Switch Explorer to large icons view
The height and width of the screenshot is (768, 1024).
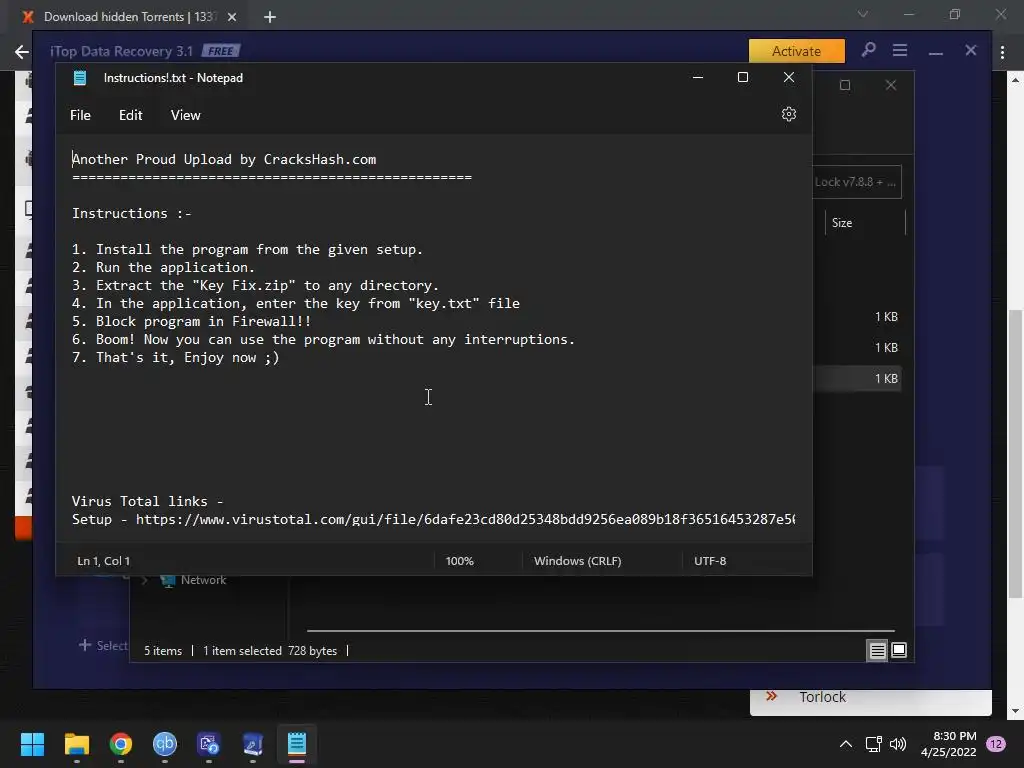point(899,650)
